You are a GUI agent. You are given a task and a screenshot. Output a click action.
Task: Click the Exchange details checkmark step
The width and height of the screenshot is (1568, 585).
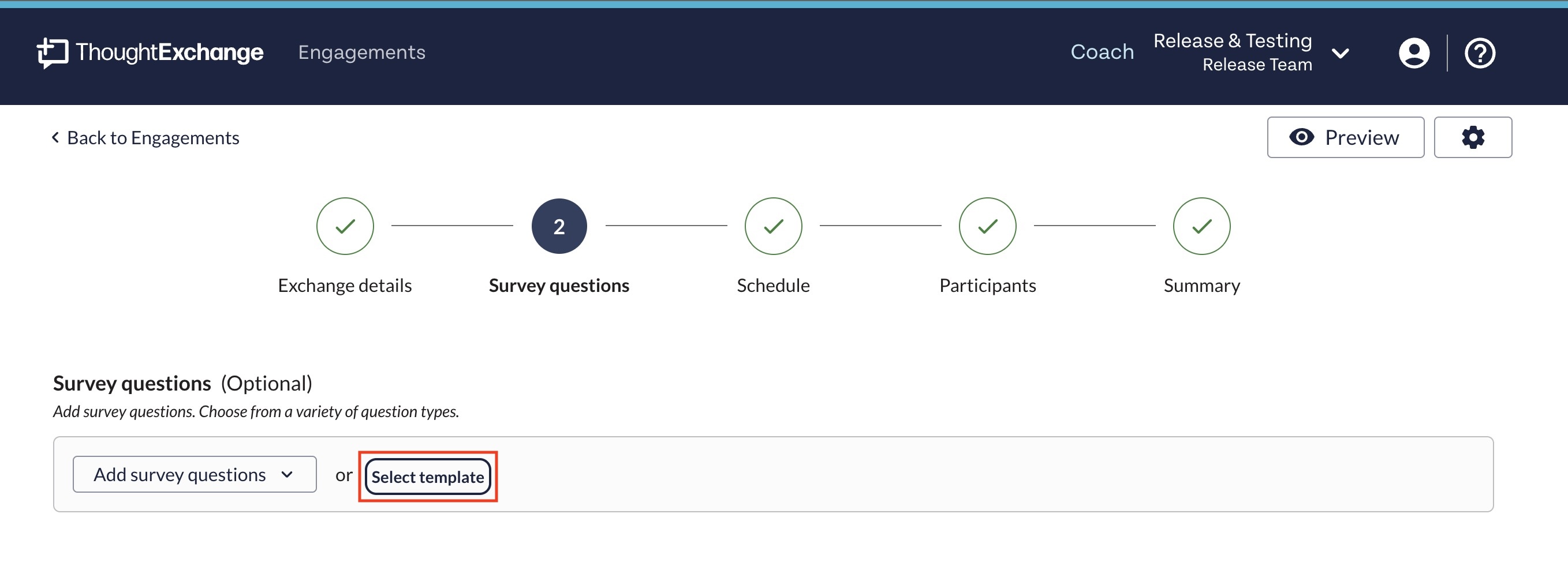[345, 226]
